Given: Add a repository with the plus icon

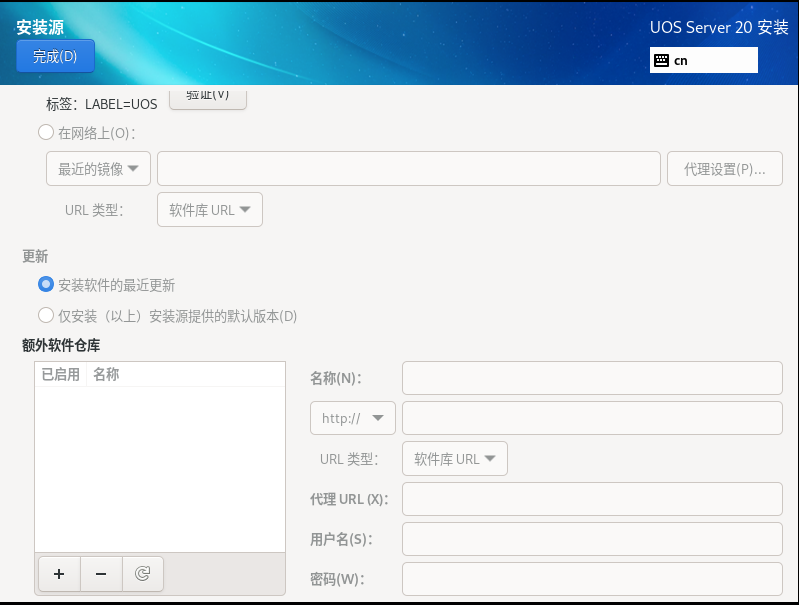Looking at the screenshot, I should pyautogui.click(x=59, y=574).
